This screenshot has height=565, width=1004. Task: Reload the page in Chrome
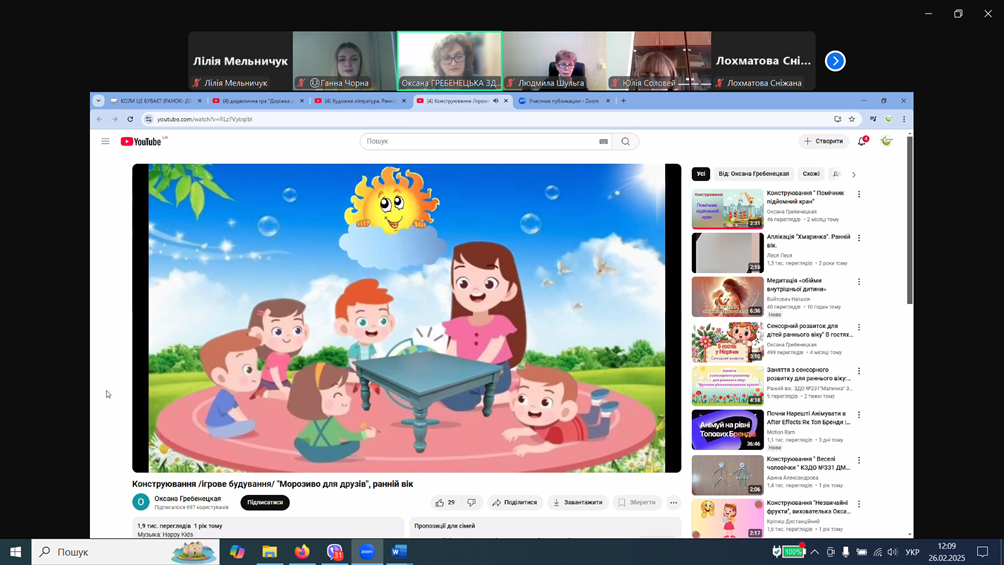[x=130, y=119]
